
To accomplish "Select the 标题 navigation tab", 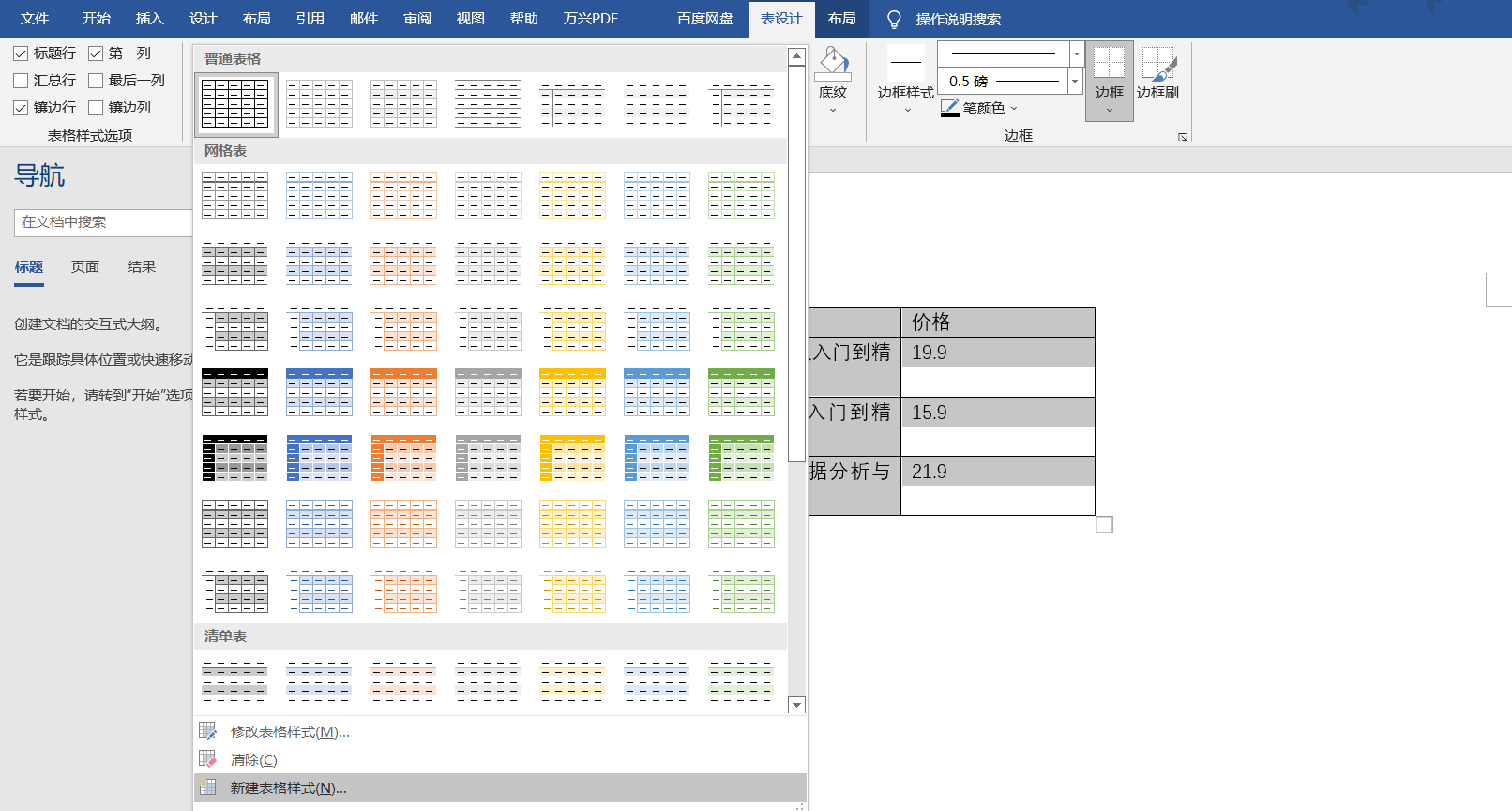I will click(x=29, y=267).
